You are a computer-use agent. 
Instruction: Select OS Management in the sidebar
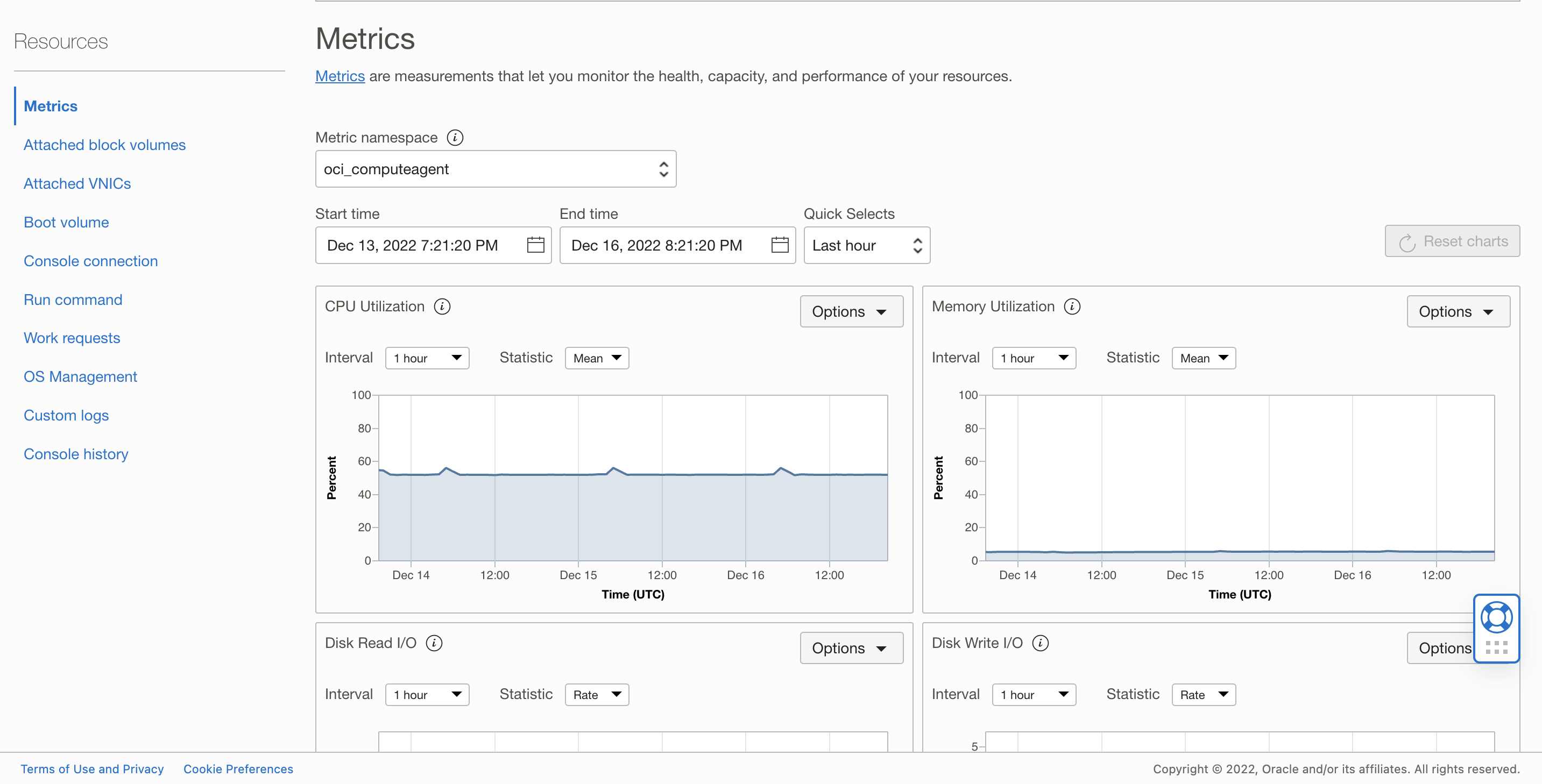pyautogui.click(x=80, y=376)
